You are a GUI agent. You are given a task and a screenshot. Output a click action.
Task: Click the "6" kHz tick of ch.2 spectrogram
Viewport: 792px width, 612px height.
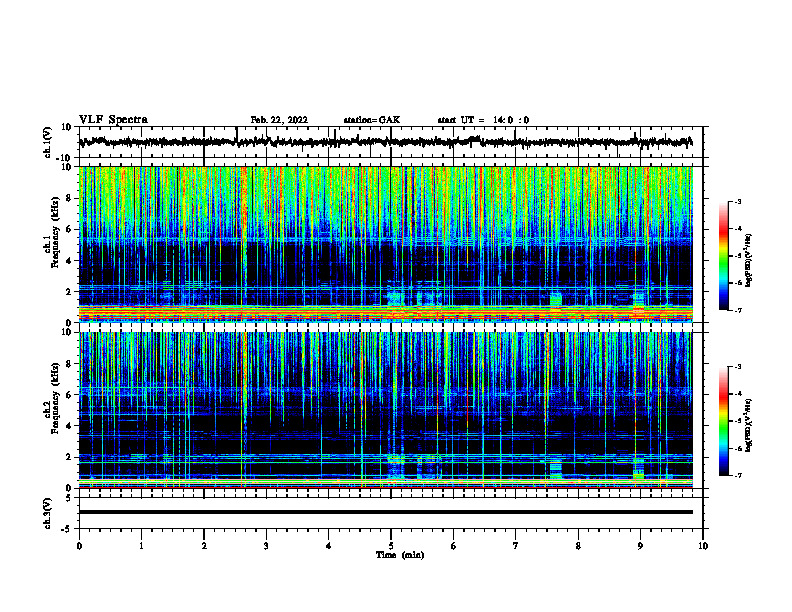point(69,395)
